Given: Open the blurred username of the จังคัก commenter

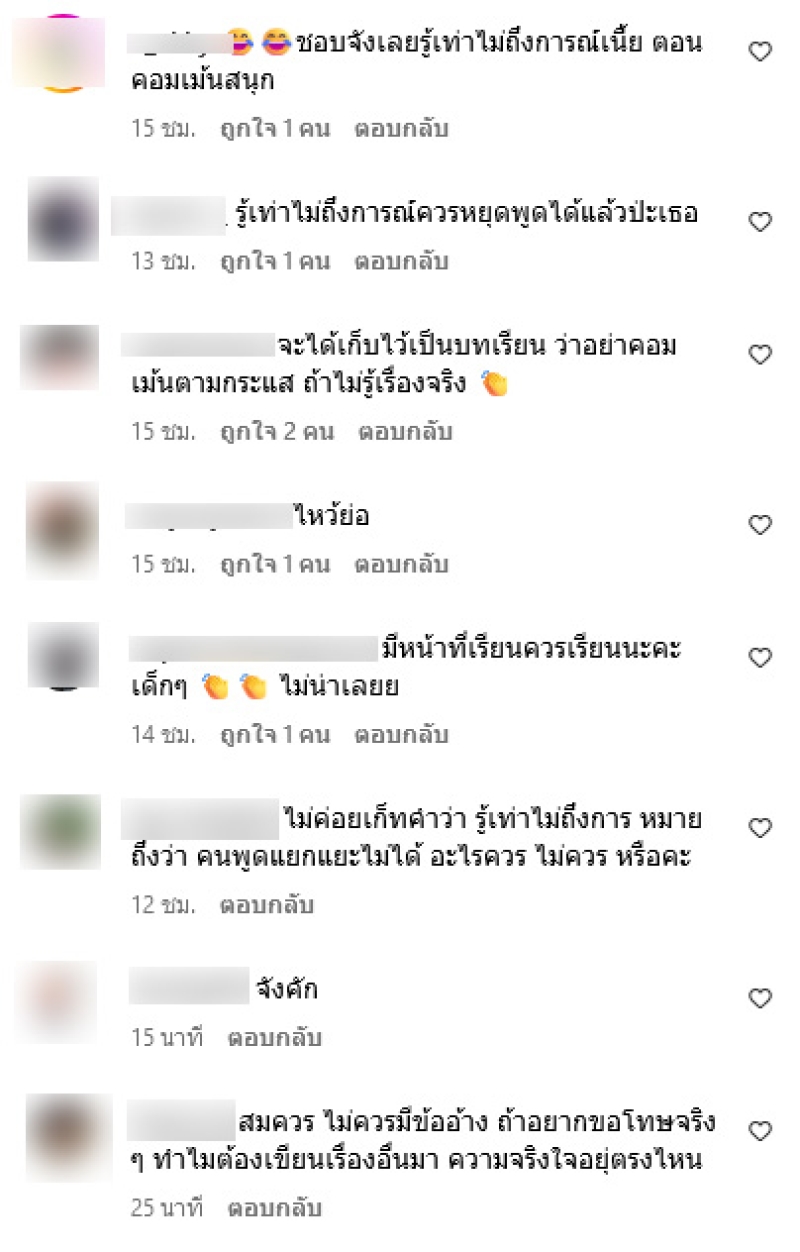Looking at the screenshot, I should pos(189,988).
